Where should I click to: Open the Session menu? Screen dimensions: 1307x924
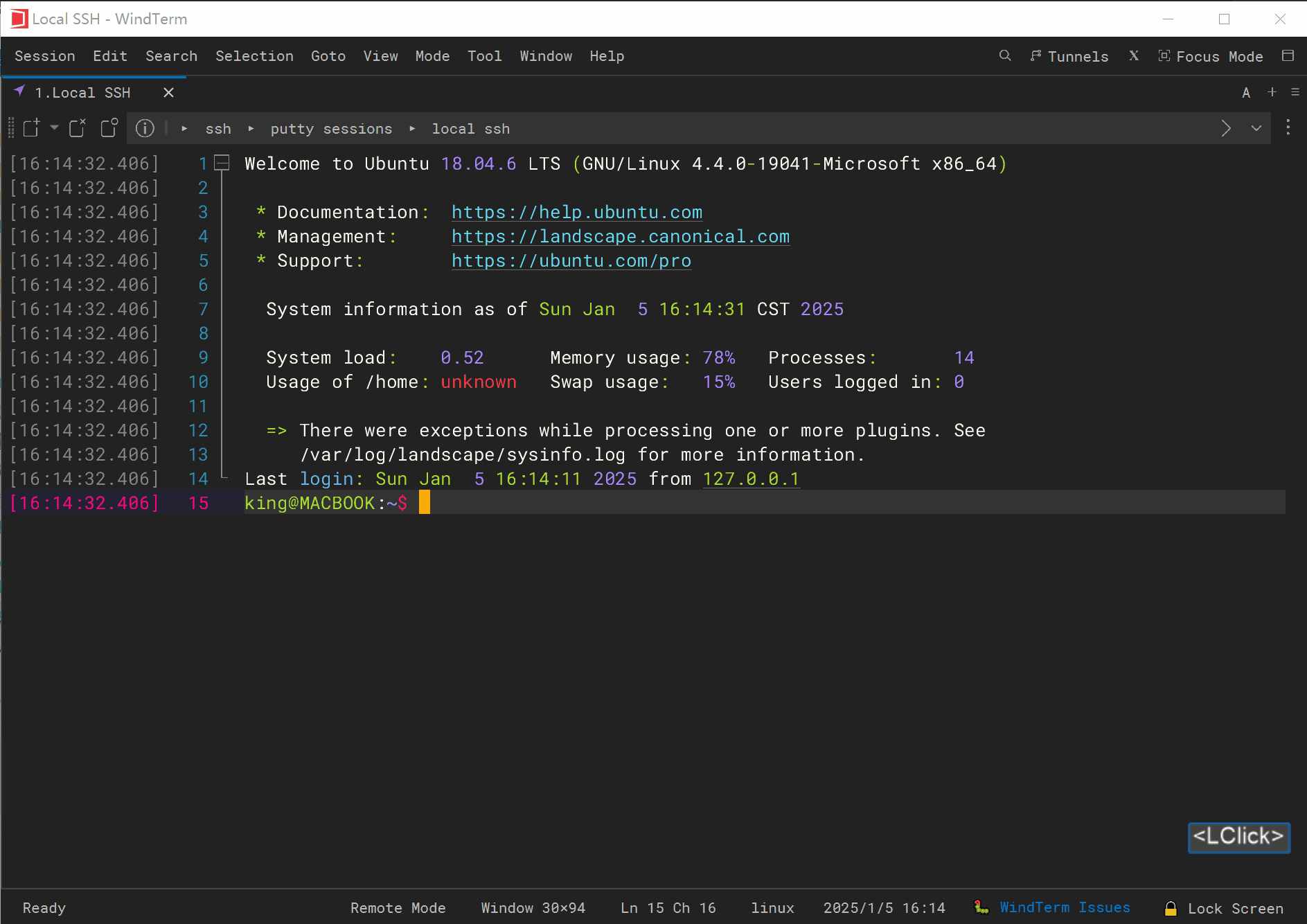pos(44,56)
